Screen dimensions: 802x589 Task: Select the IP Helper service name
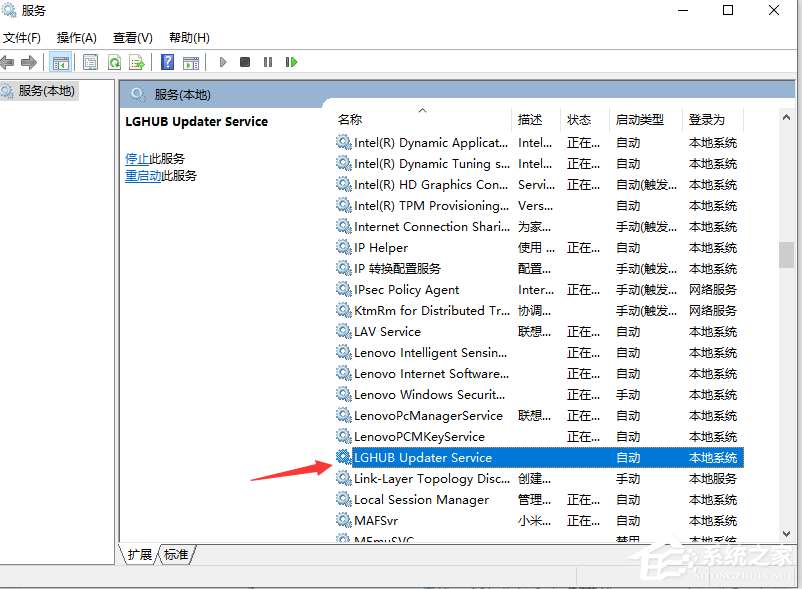pos(381,247)
